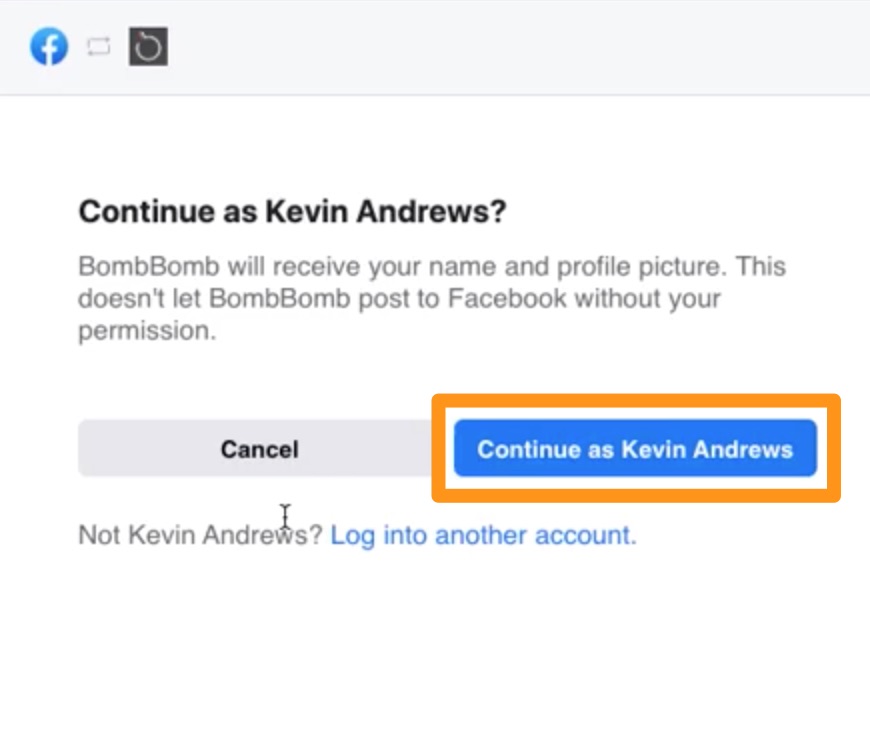Cancel the Facebook login request
The image size is (870, 746).
tap(259, 448)
